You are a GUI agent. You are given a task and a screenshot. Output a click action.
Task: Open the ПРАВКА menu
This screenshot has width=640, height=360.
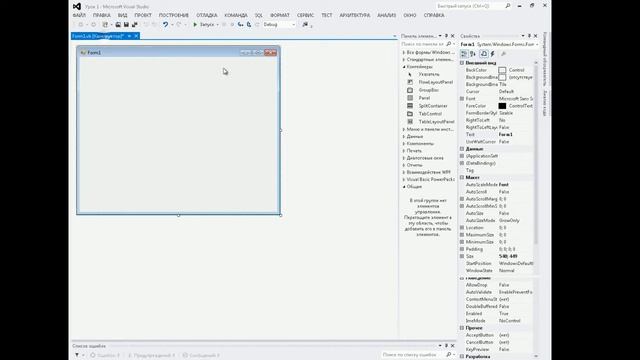[x=102, y=15]
